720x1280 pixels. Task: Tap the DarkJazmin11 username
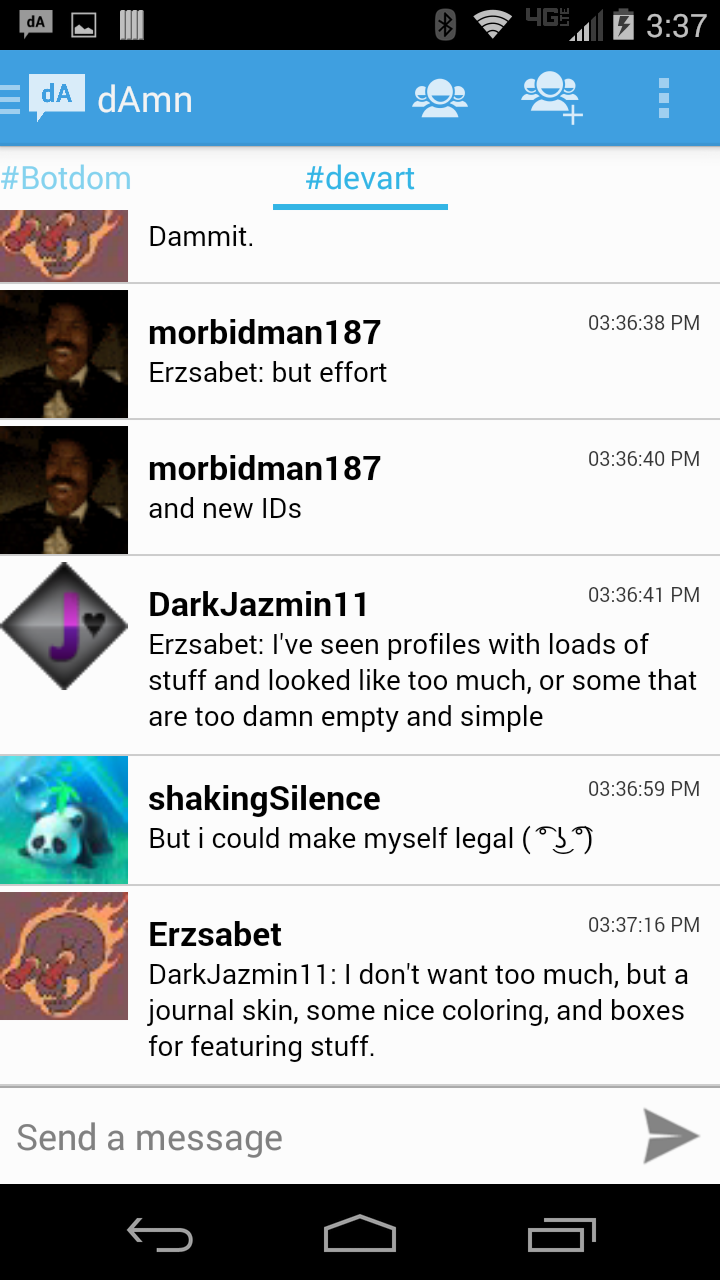click(x=258, y=604)
